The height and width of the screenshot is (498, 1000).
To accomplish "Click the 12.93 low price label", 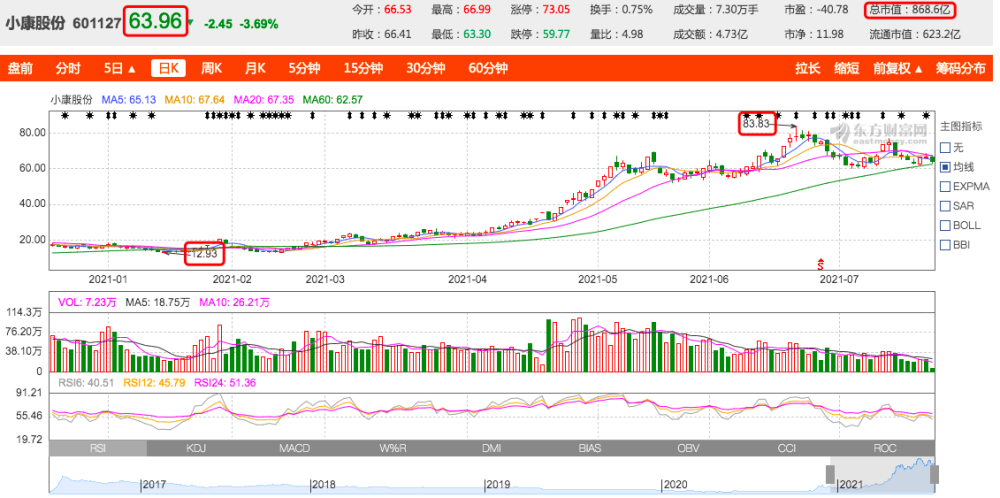I will (207, 253).
